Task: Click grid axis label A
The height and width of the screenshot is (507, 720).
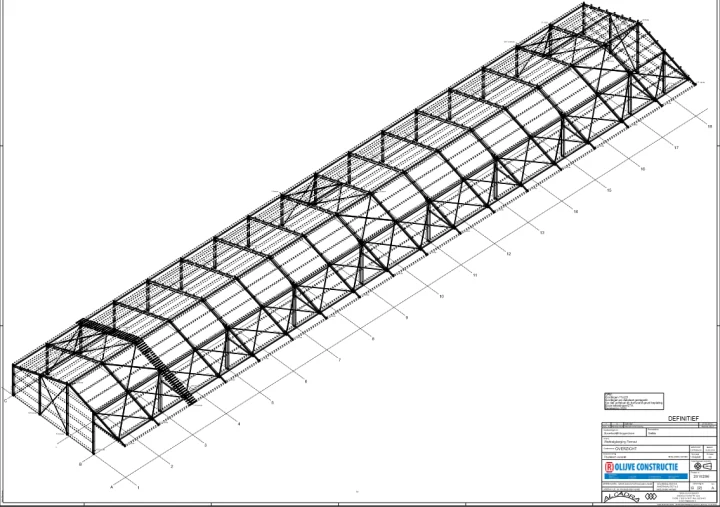Action: coord(112,486)
